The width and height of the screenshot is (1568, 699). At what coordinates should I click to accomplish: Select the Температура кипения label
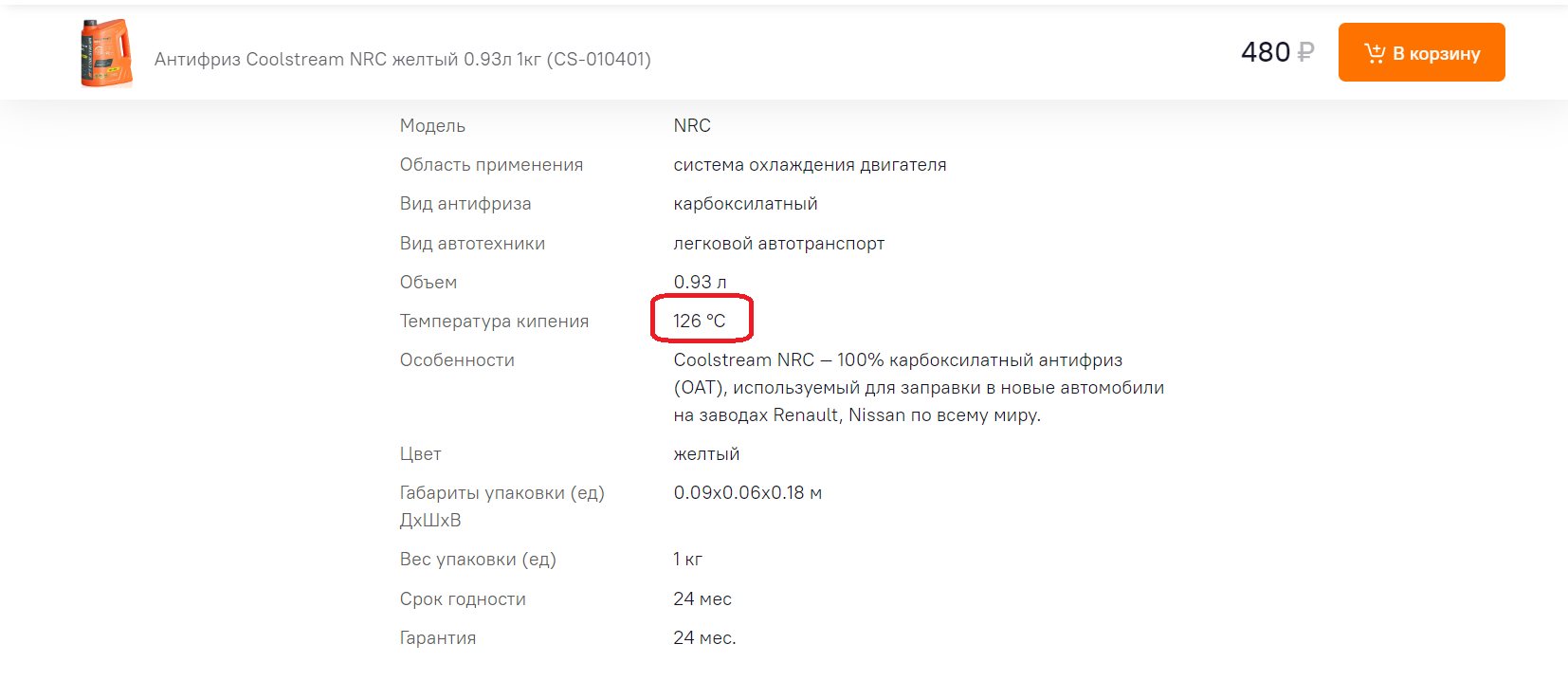click(x=494, y=321)
